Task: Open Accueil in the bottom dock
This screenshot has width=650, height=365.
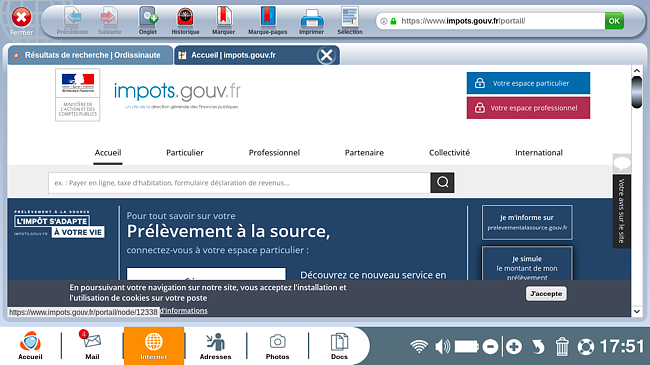Action: click(30, 346)
